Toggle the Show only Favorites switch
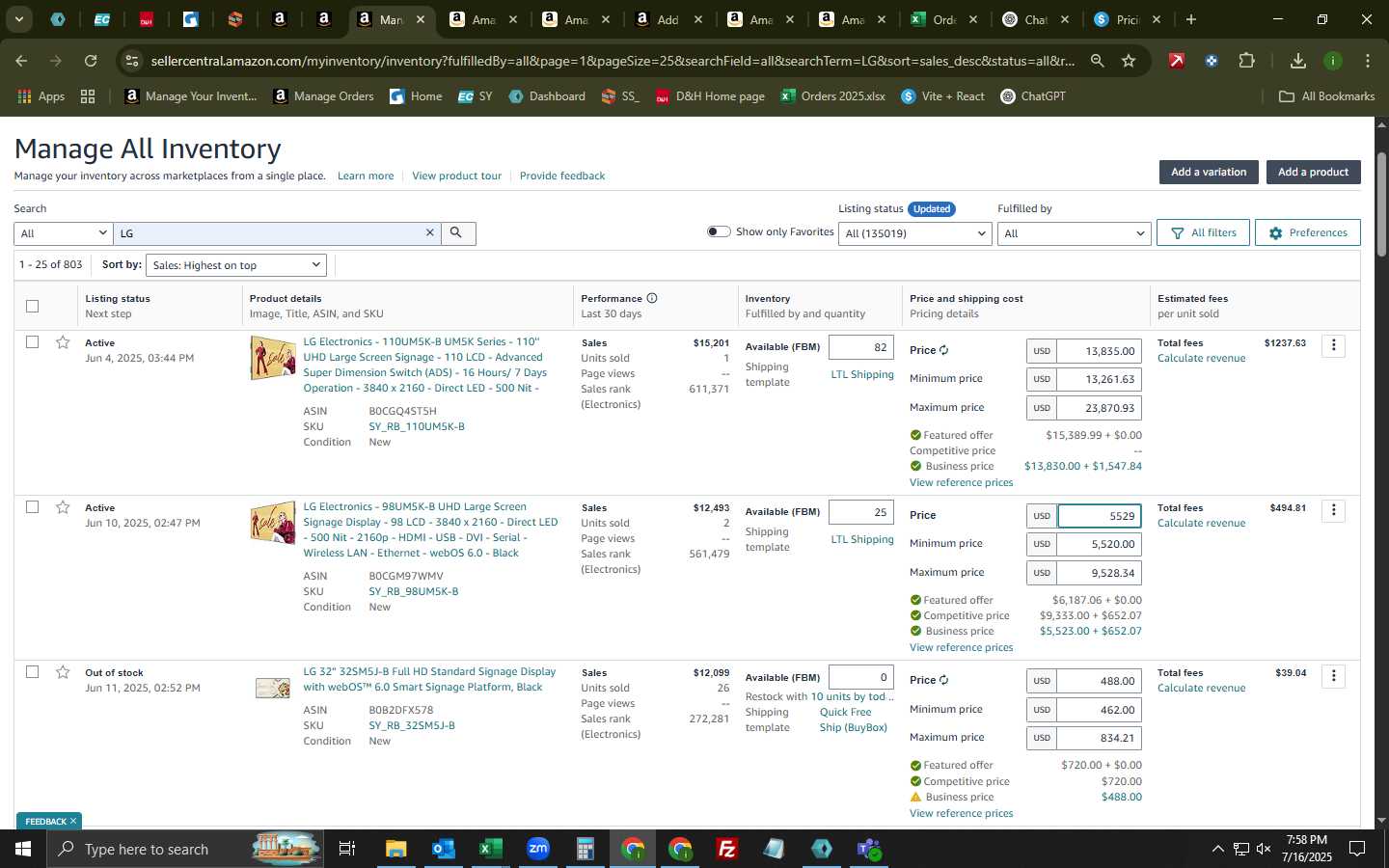This screenshot has width=1389, height=868. [x=719, y=231]
